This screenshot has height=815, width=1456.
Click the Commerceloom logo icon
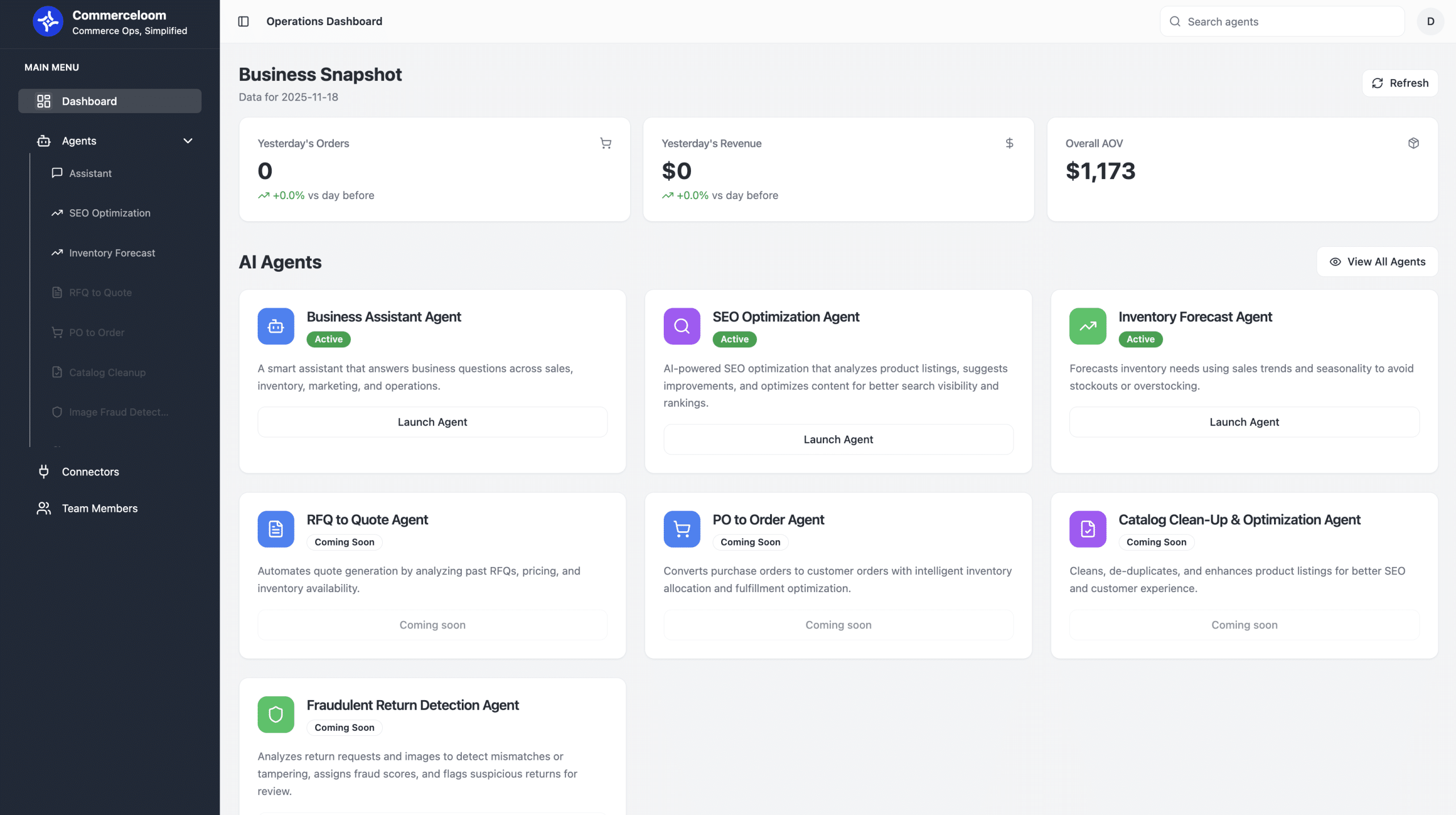coord(48,22)
